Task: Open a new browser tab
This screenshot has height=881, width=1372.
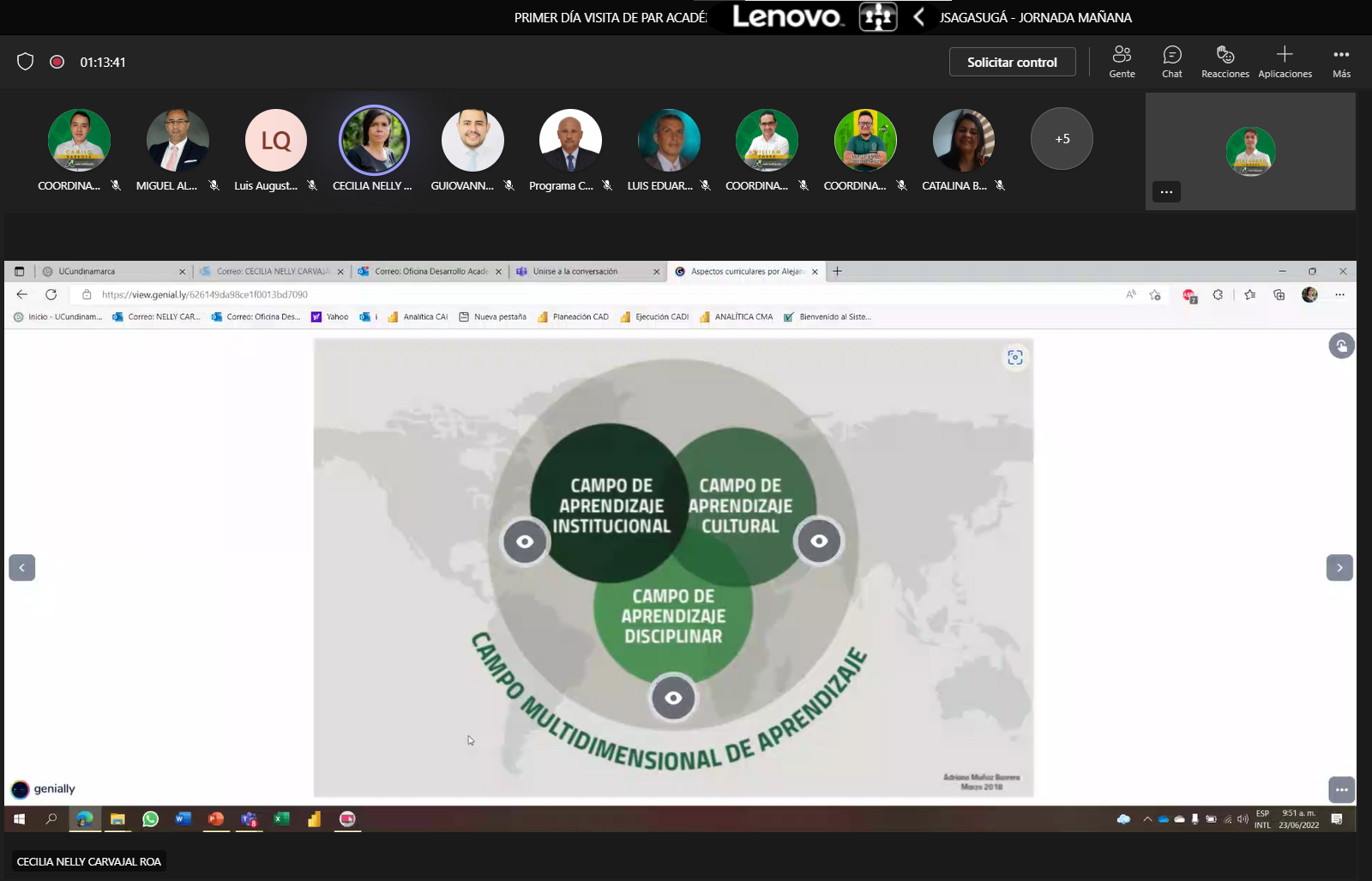Action: pyautogui.click(x=837, y=271)
